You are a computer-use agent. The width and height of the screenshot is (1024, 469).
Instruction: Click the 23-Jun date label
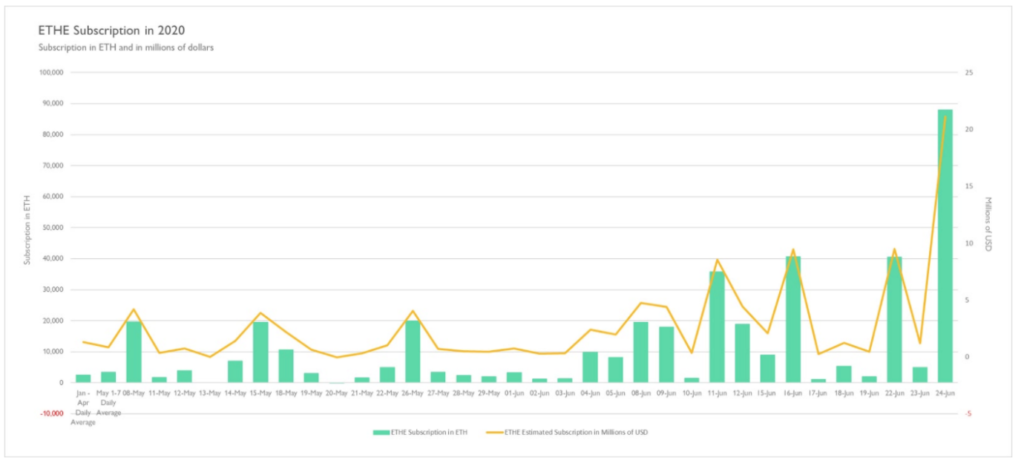tap(920, 393)
